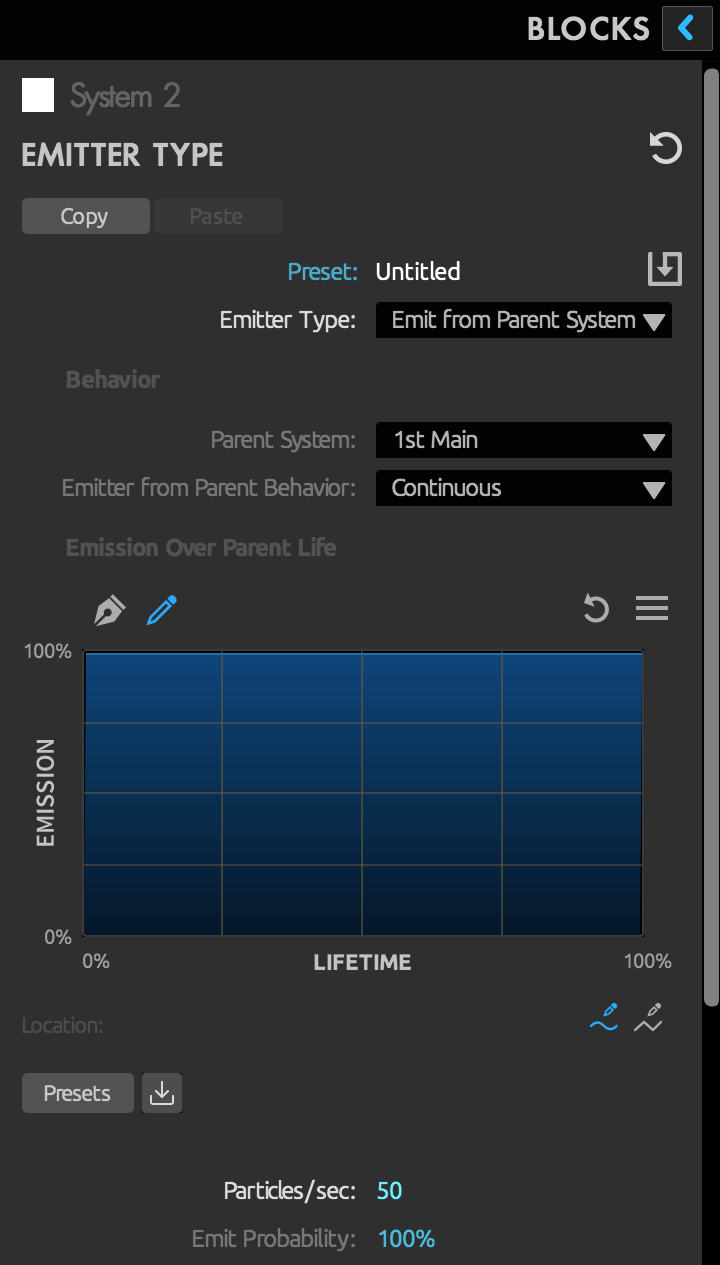Click the Emit Probability 100% value

[406, 1239]
